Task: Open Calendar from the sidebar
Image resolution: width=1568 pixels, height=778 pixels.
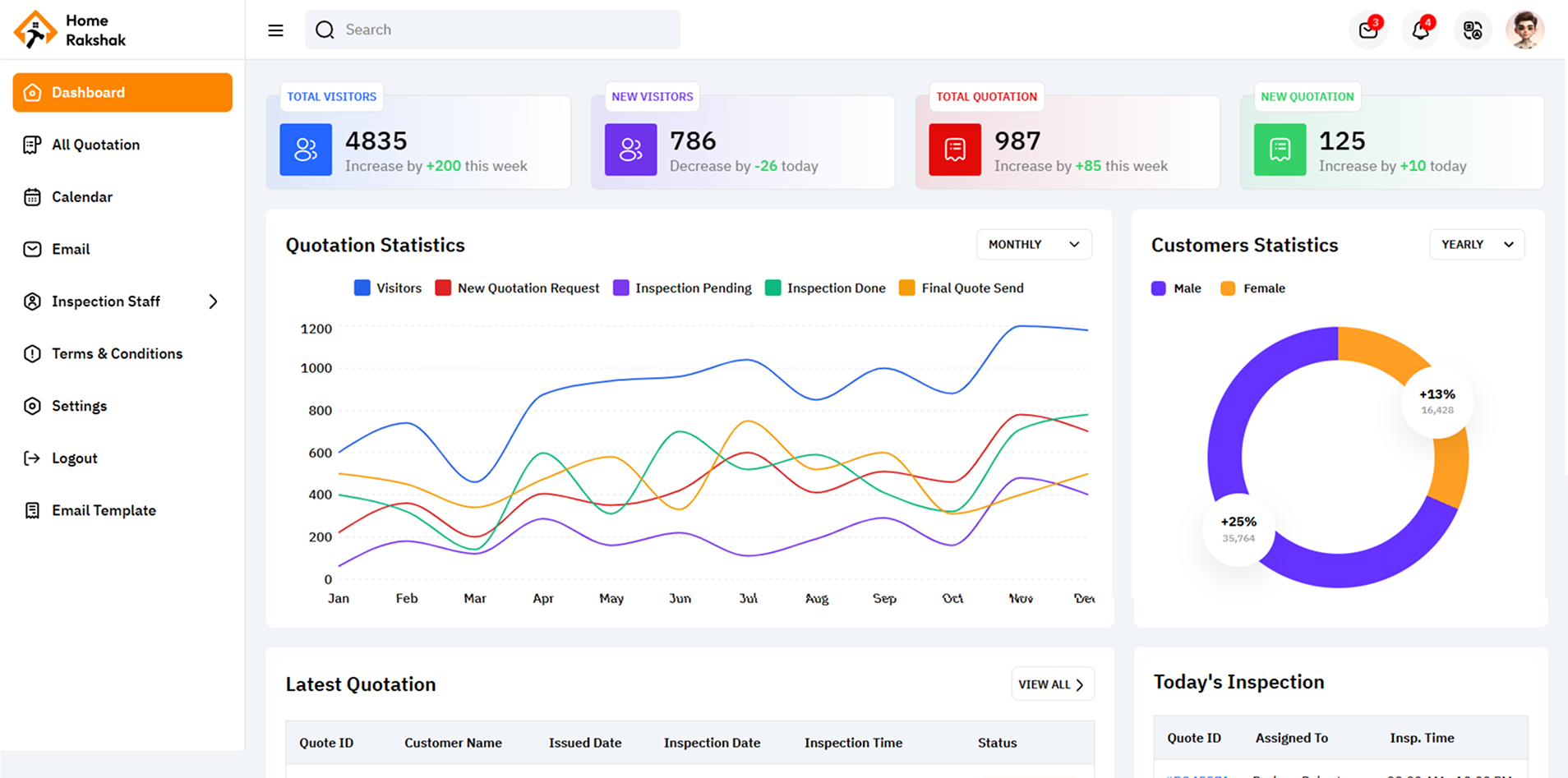Action: 122,197
